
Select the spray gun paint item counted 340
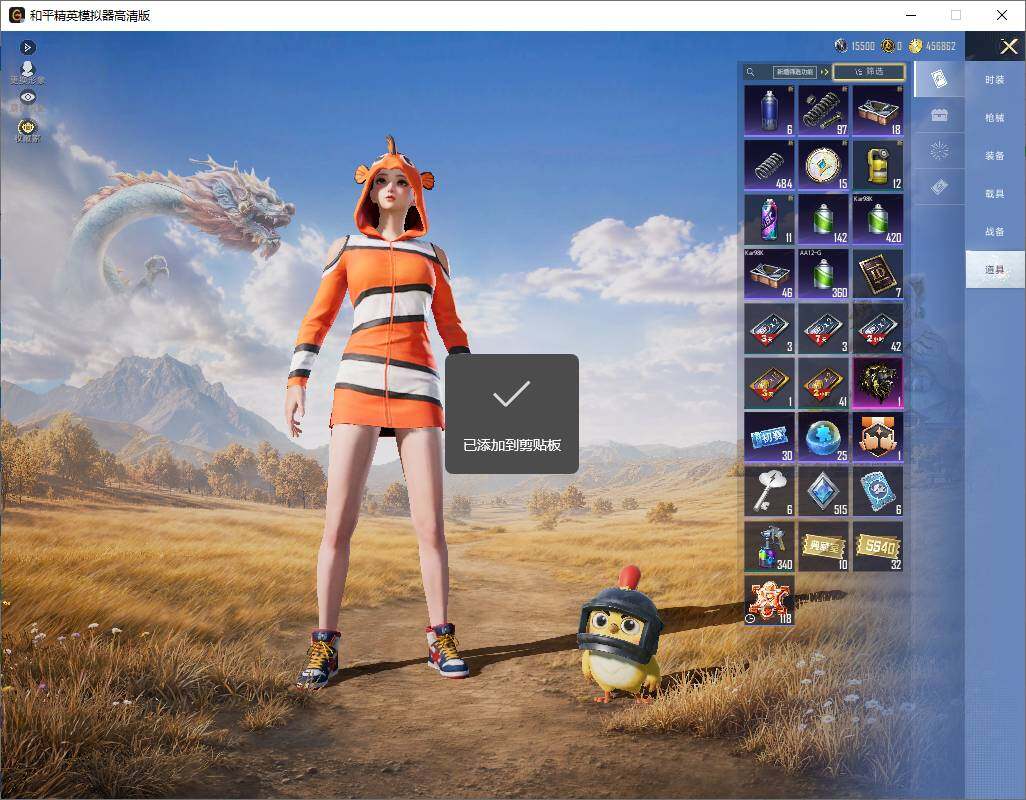[770, 546]
